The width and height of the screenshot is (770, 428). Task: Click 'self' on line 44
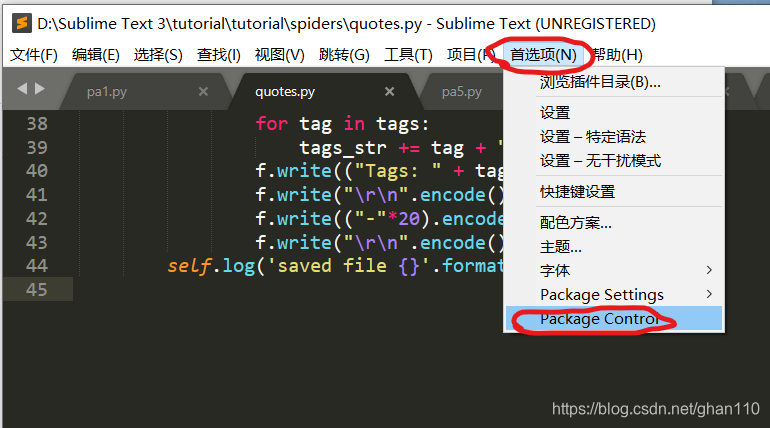189,266
